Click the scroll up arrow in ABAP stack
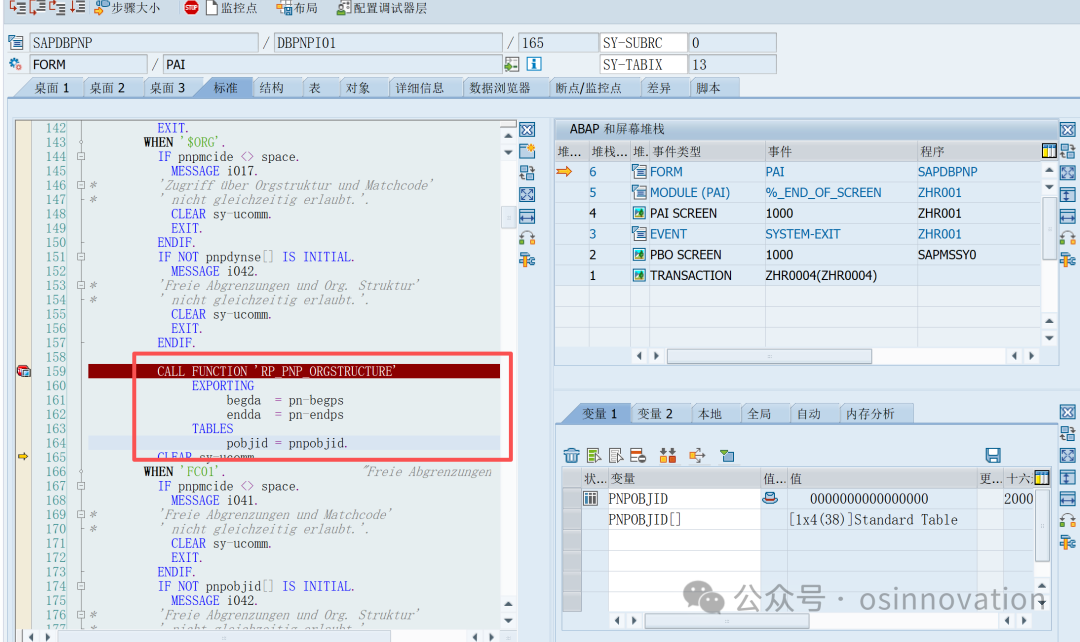Screen dimensions: 1080x642 (1049, 170)
